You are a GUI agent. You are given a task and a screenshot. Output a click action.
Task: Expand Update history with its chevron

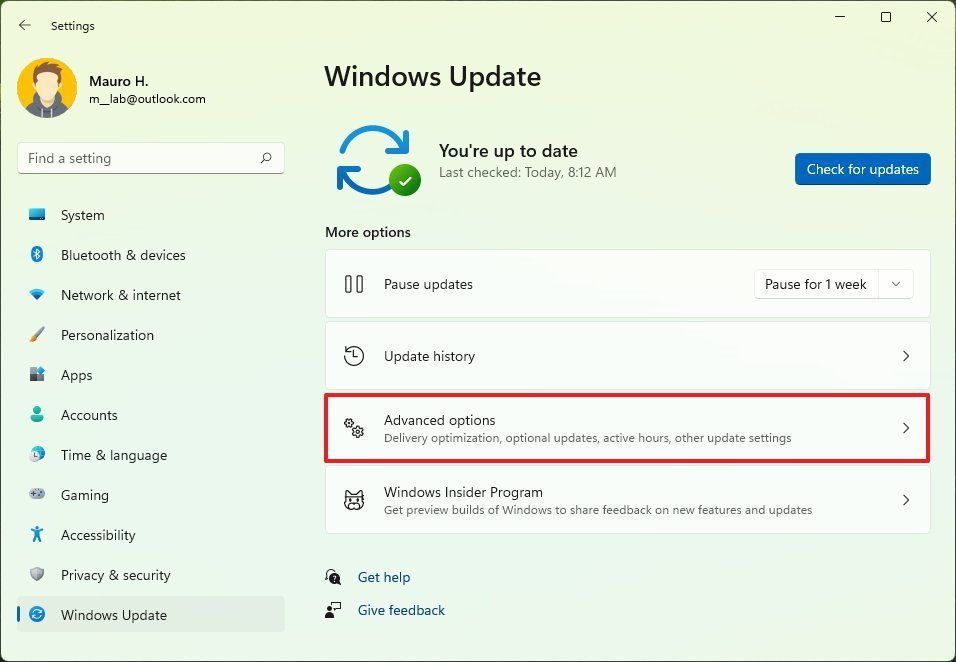[x=906, y=355]
